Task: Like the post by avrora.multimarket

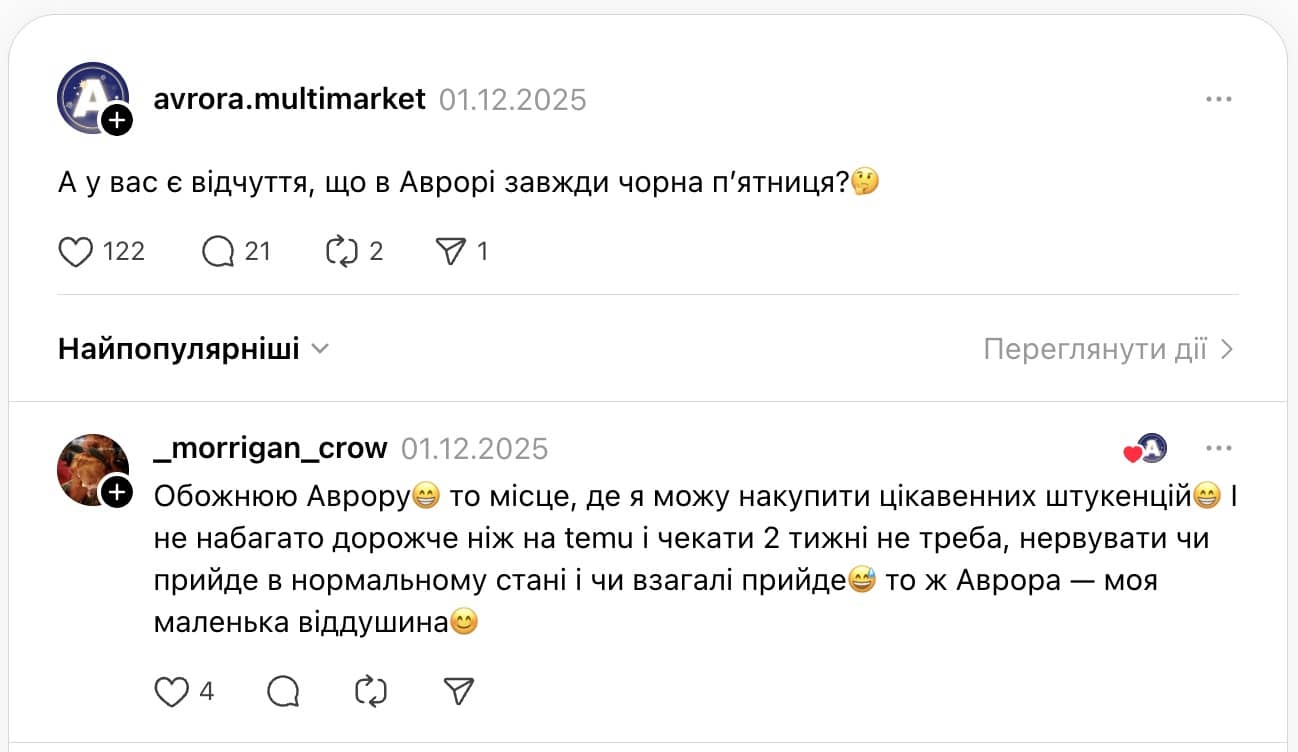Action: coord(76,252)
